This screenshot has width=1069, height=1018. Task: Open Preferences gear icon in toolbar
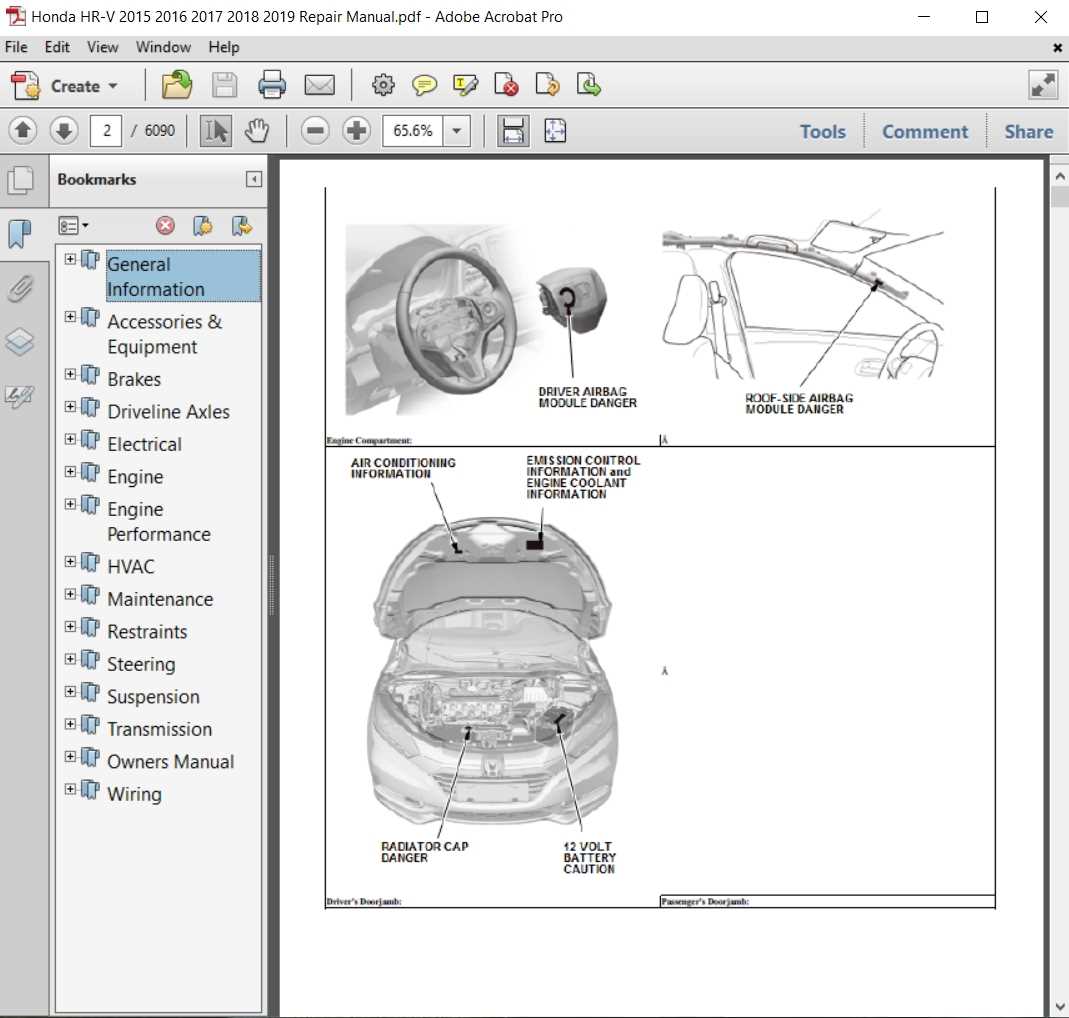pyautogui.click(x=383, y=85)
